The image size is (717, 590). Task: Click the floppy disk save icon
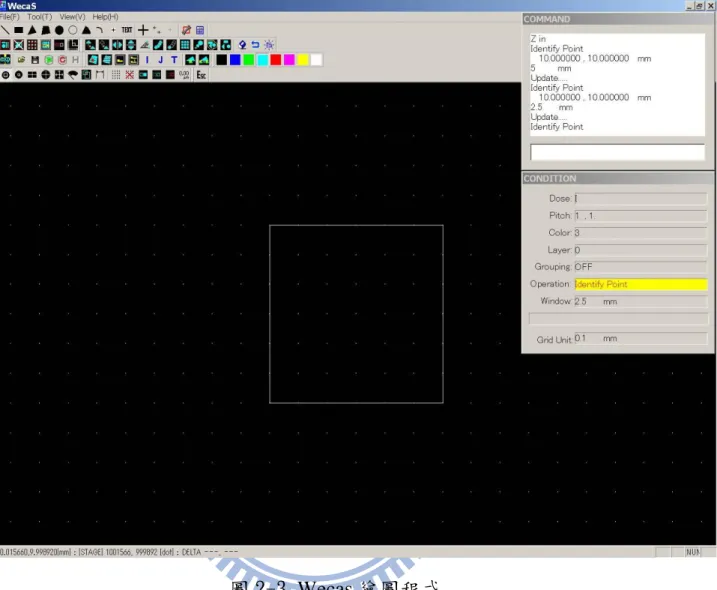[x=35, y=60]
